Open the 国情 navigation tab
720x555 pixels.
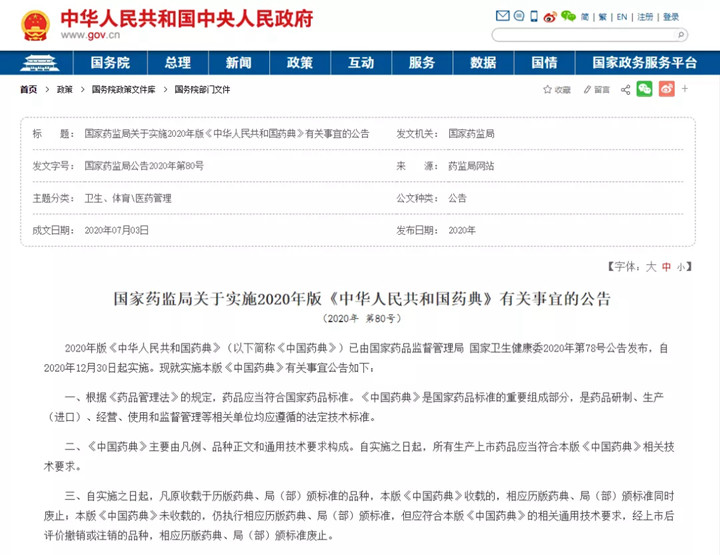point(544,63)
